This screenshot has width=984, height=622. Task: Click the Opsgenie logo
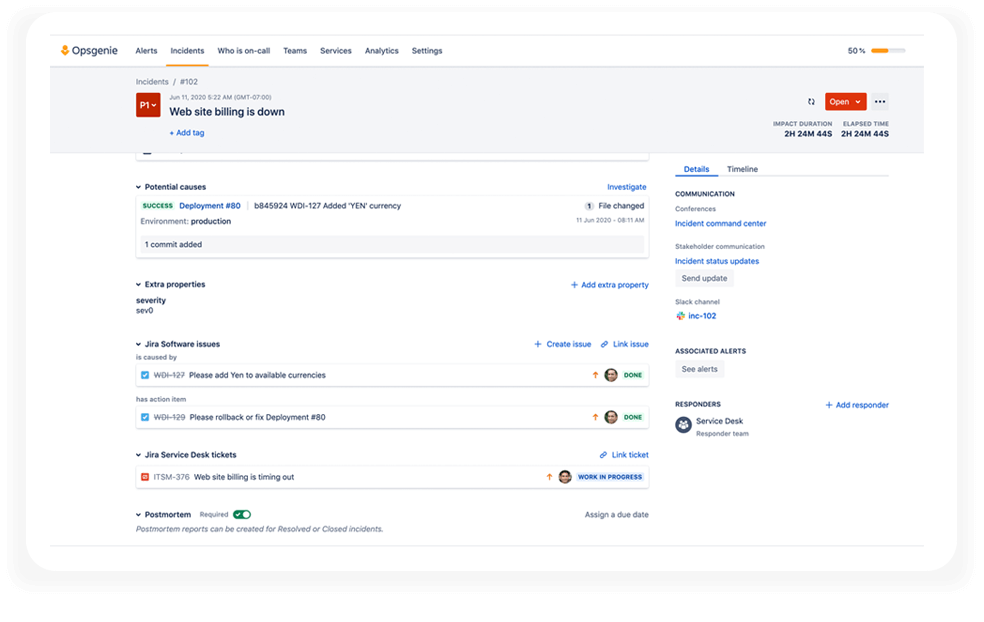click(88, 50)
